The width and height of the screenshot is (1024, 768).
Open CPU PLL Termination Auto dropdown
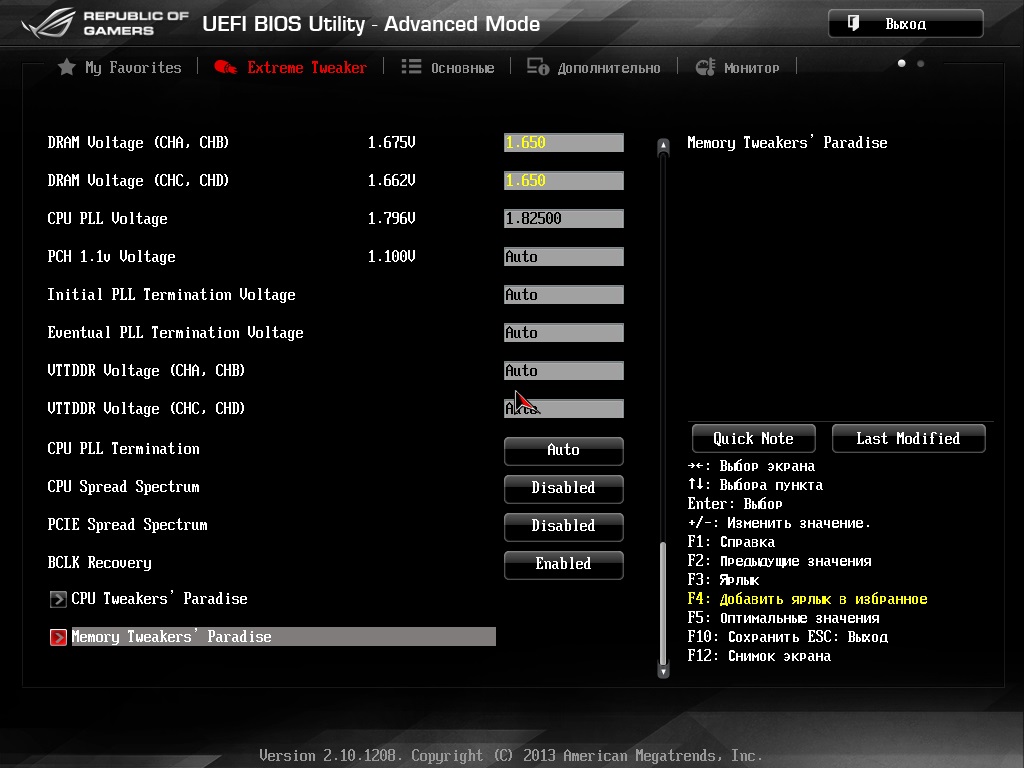tap(564, 450)
